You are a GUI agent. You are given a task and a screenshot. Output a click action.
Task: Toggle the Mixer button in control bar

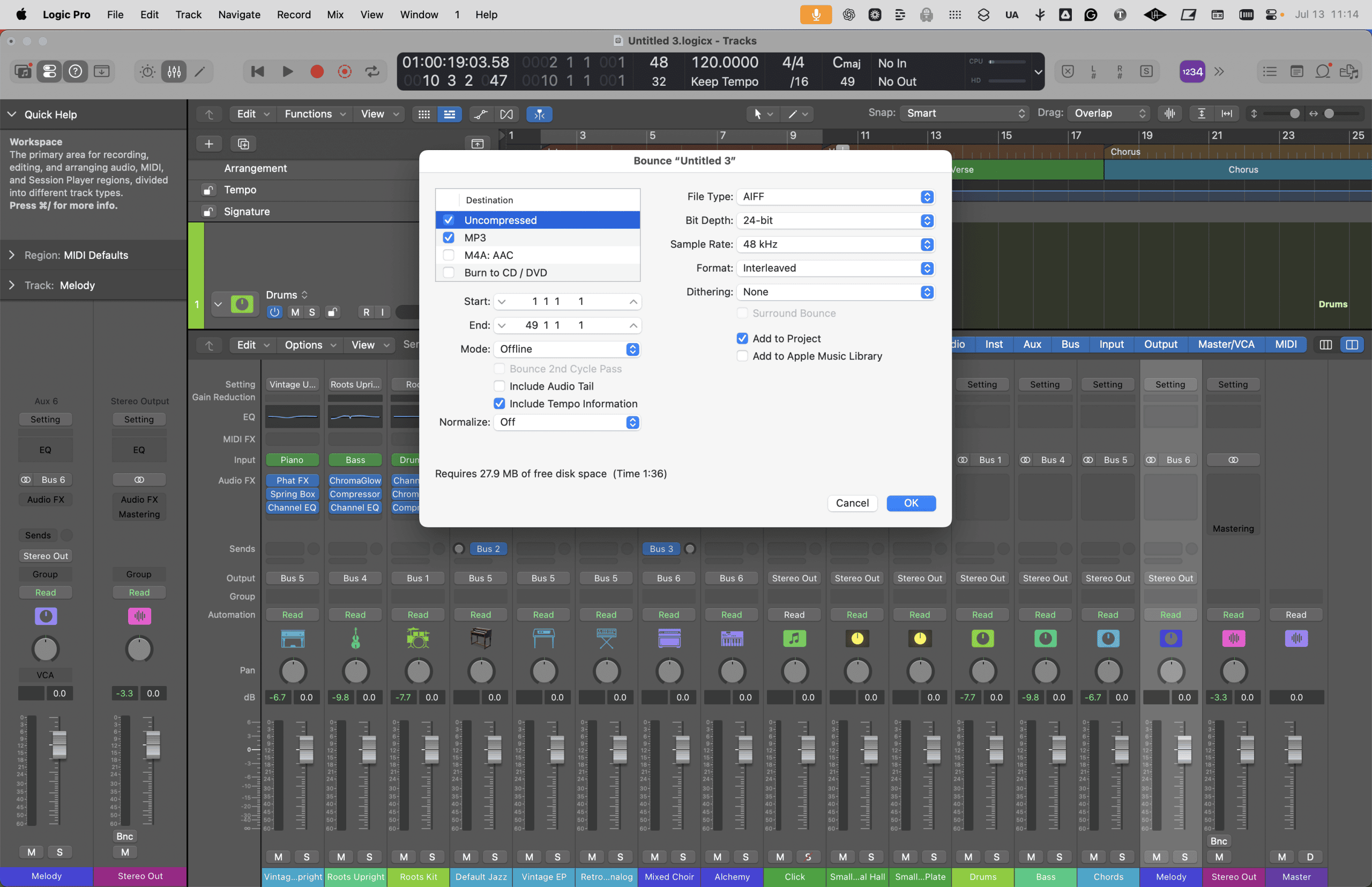(x=174, y=71)
